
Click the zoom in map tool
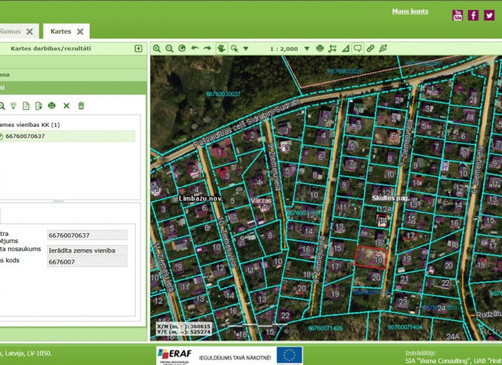(157, 49)
